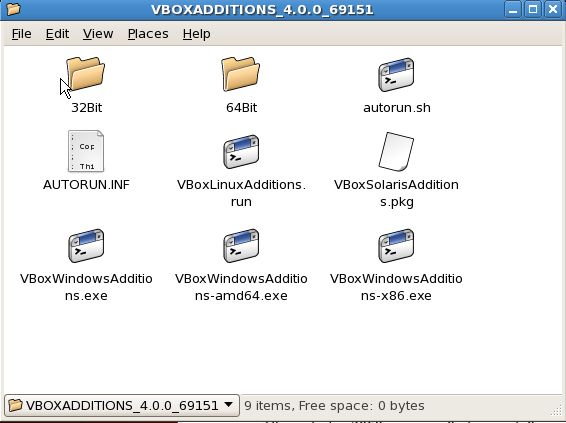Select the VBoxWindowsAdditions.exe icon
This screenshot has height=423, width=566.
coord(86,246)
